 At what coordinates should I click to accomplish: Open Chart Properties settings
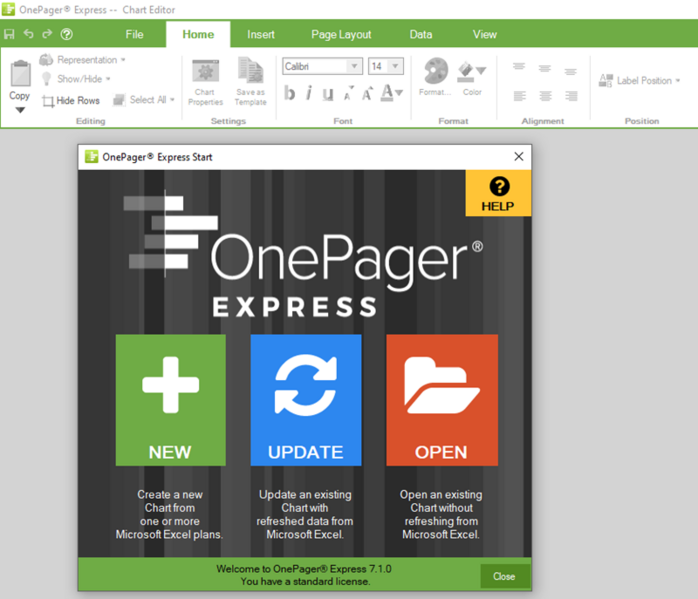tap(205, 83)
